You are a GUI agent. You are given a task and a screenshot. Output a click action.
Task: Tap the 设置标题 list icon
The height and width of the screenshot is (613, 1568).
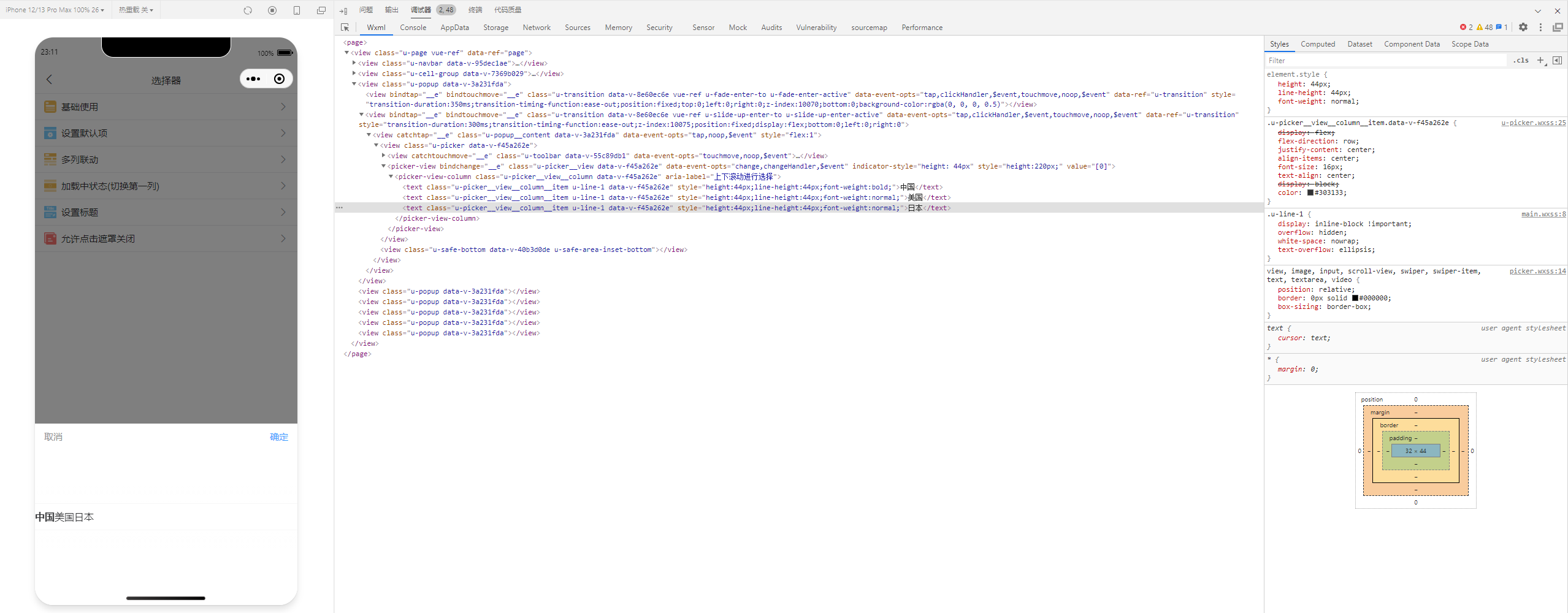[x=50, y=212]
